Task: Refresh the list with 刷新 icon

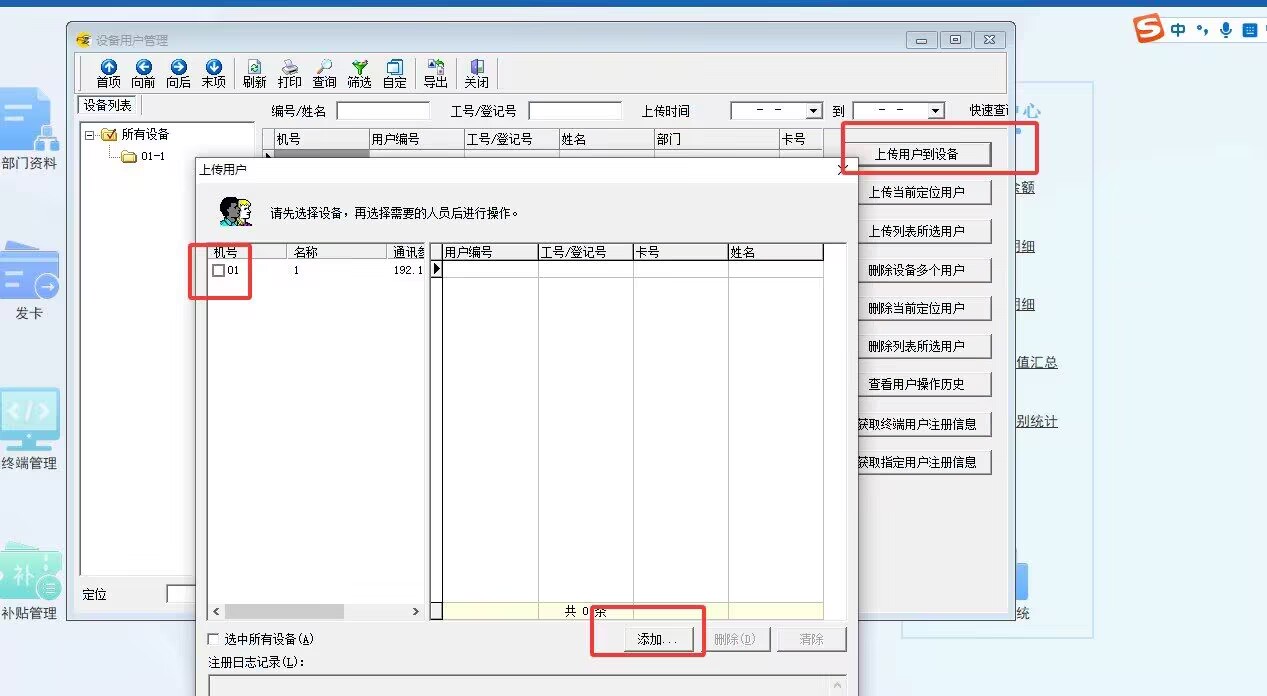Action: [255, 73]
